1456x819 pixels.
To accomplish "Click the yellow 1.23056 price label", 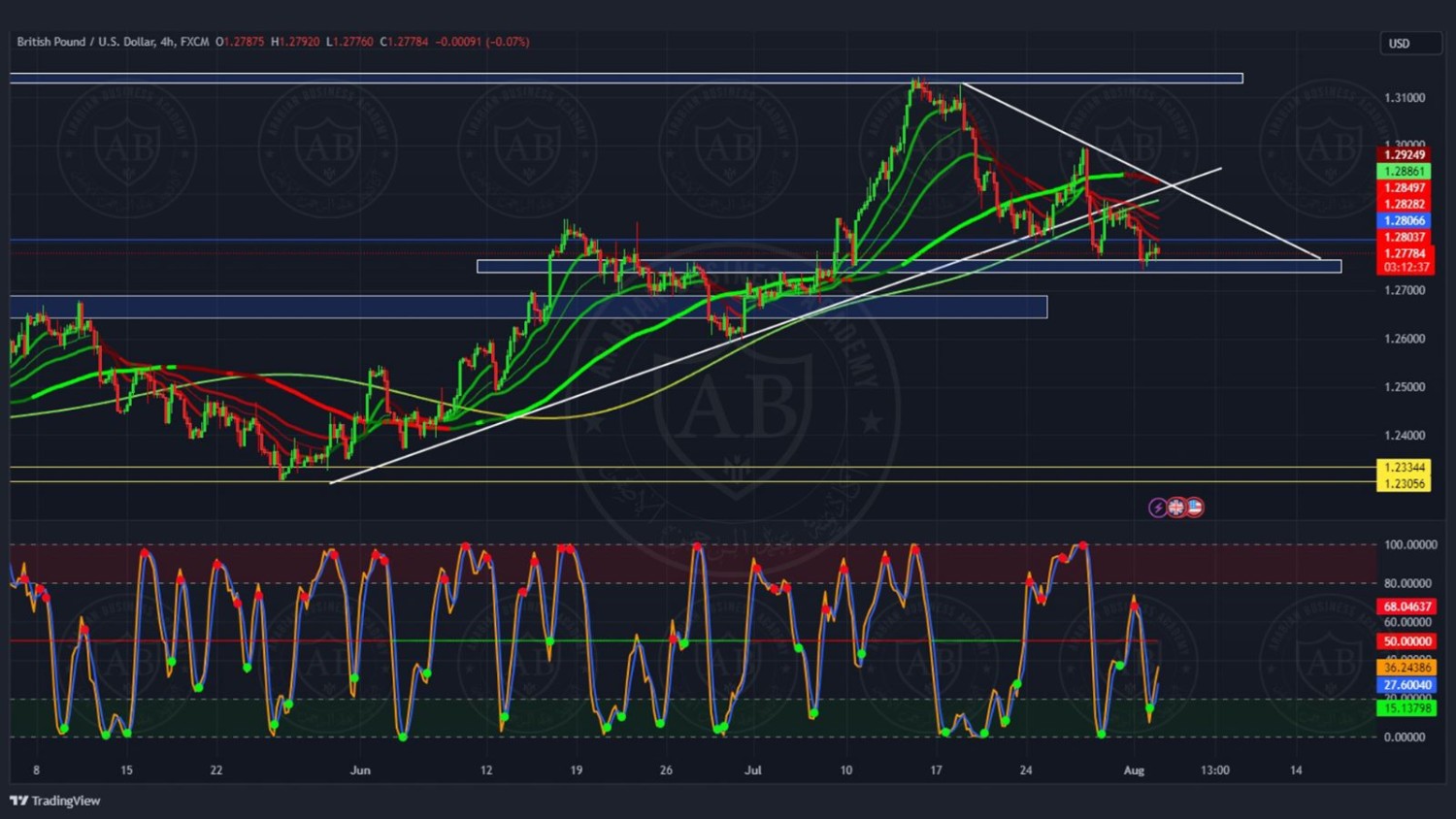I will [1404, 483].
